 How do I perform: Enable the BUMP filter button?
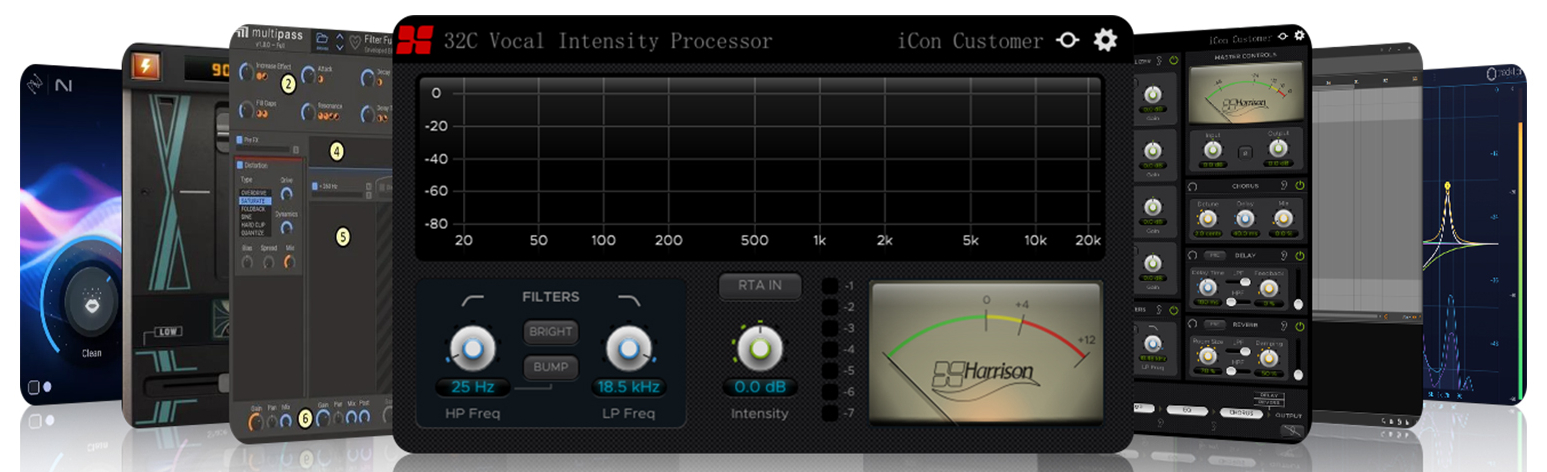tap(551, 367)
